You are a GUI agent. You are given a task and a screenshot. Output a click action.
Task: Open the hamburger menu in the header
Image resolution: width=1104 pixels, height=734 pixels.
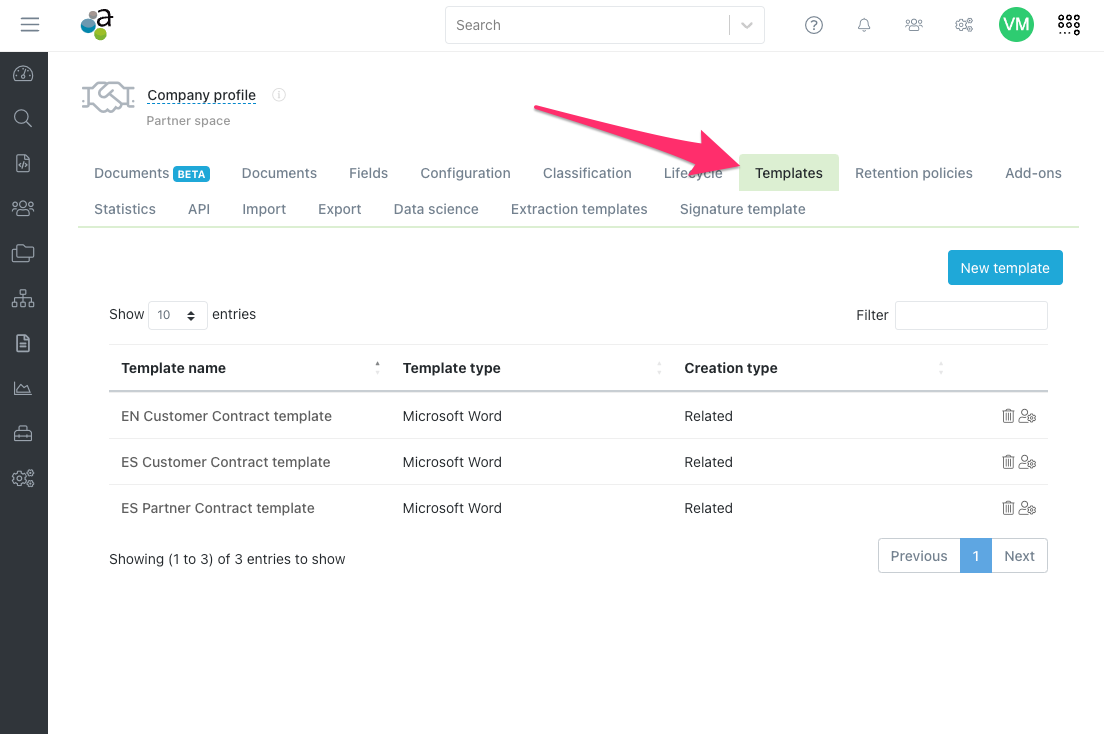pos(30,25)
